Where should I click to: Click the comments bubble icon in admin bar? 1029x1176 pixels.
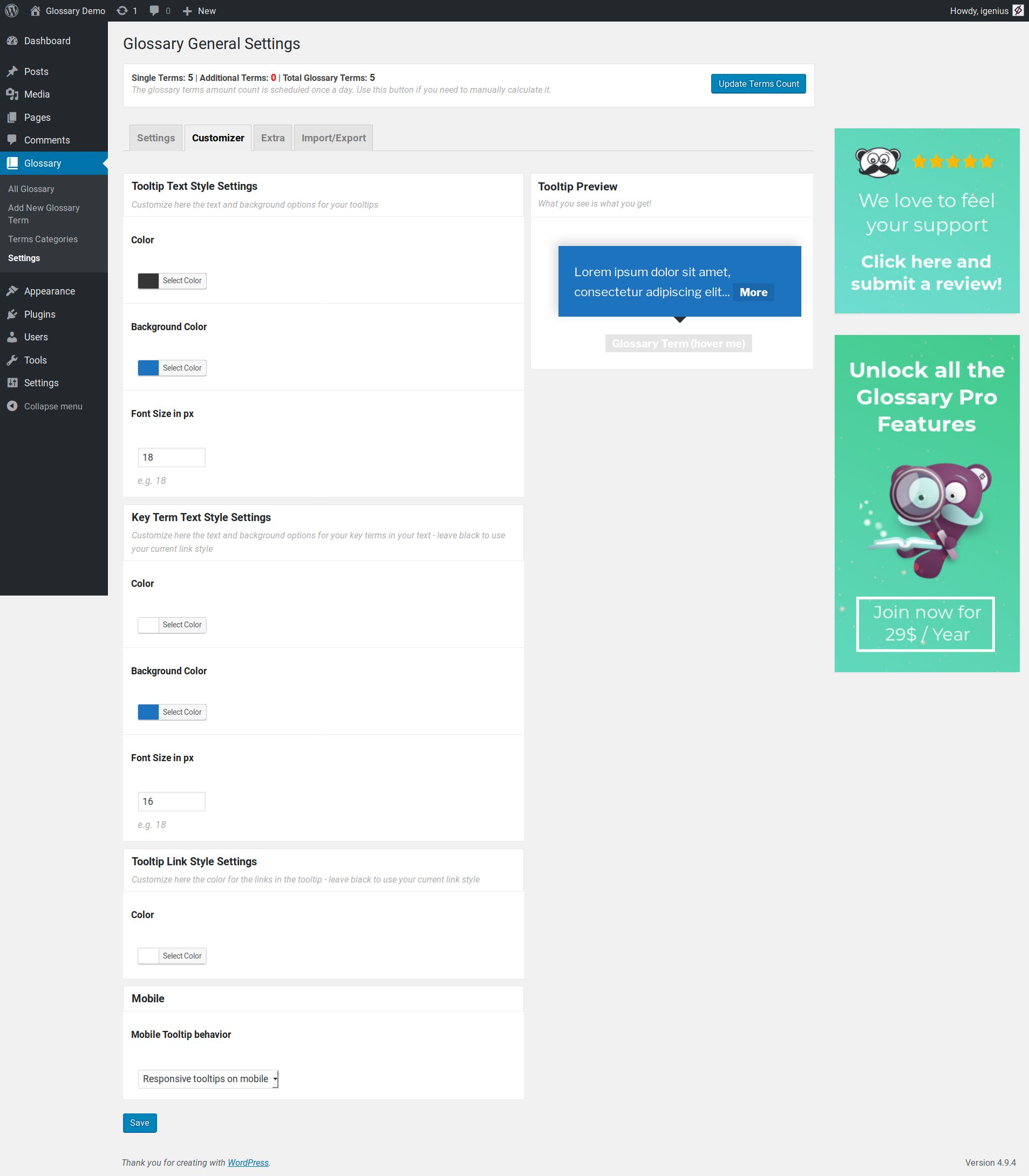[x=154, y=10]
